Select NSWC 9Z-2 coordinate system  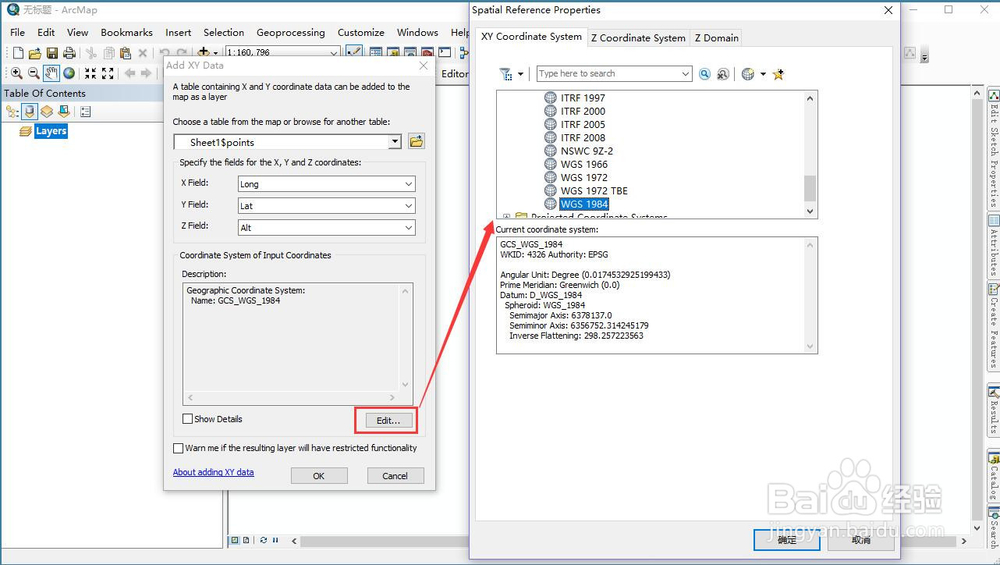587,151
